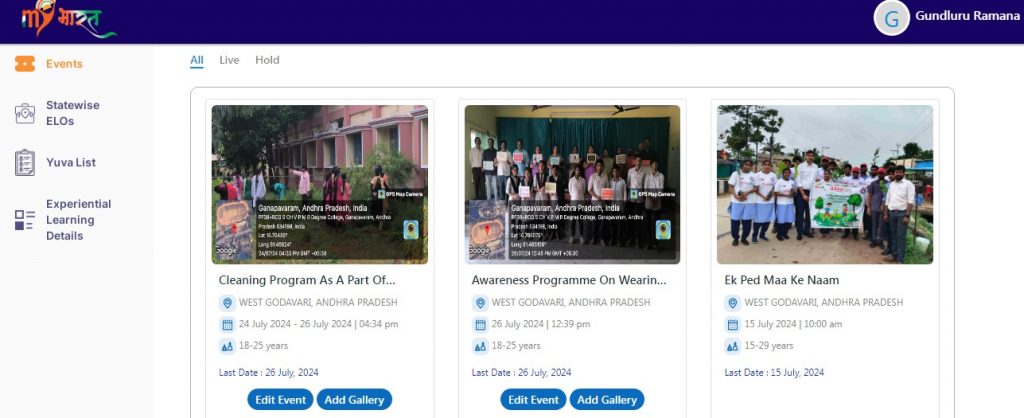Viewport: 1024px width, 418px height.
Task: Open Statewise ELOs from the sidebar
Action: [72, 113]
